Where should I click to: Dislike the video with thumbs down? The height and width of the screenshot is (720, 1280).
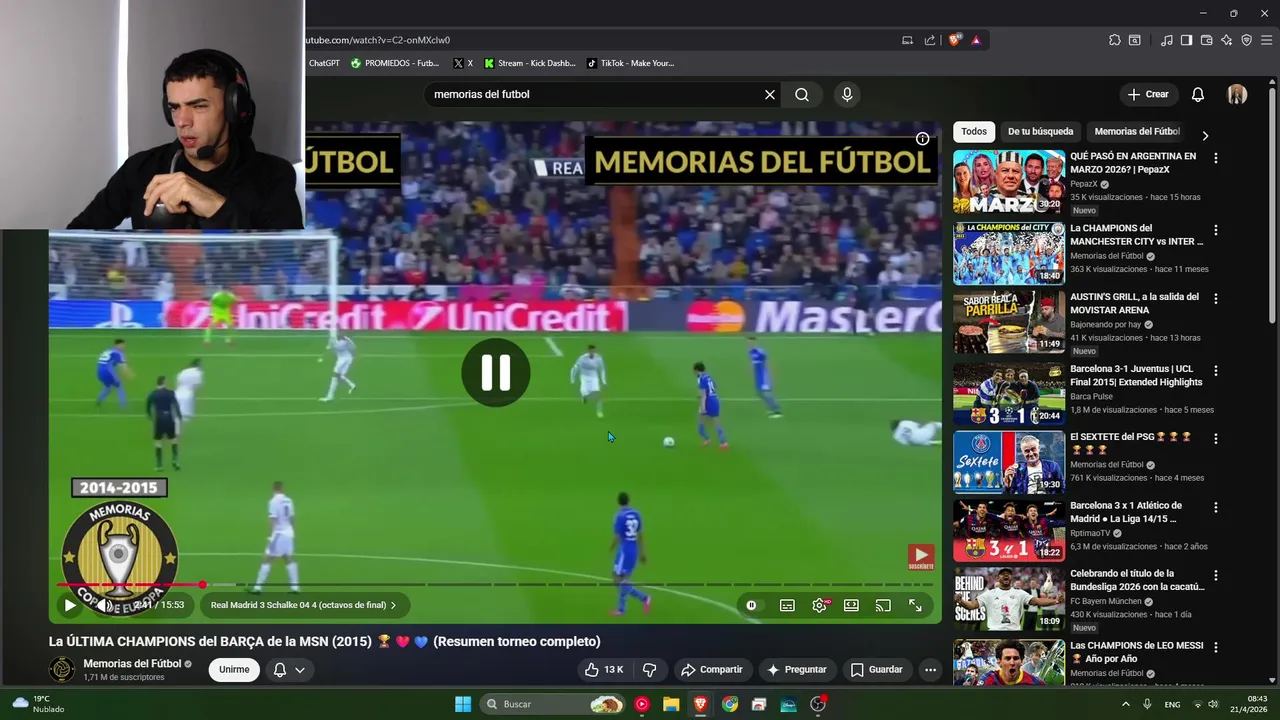coord(650,670)
